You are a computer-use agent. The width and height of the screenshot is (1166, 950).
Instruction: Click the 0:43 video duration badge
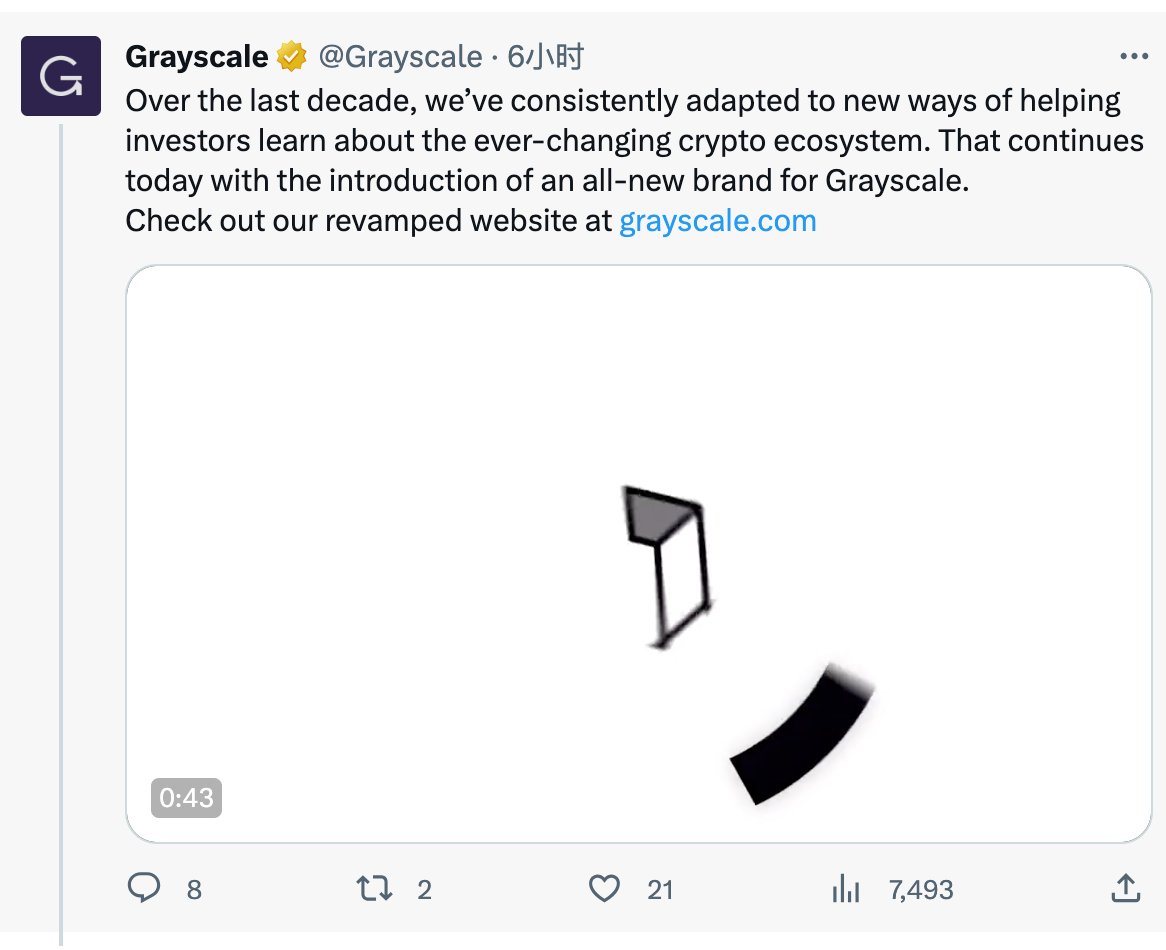[x=186, y=797]
